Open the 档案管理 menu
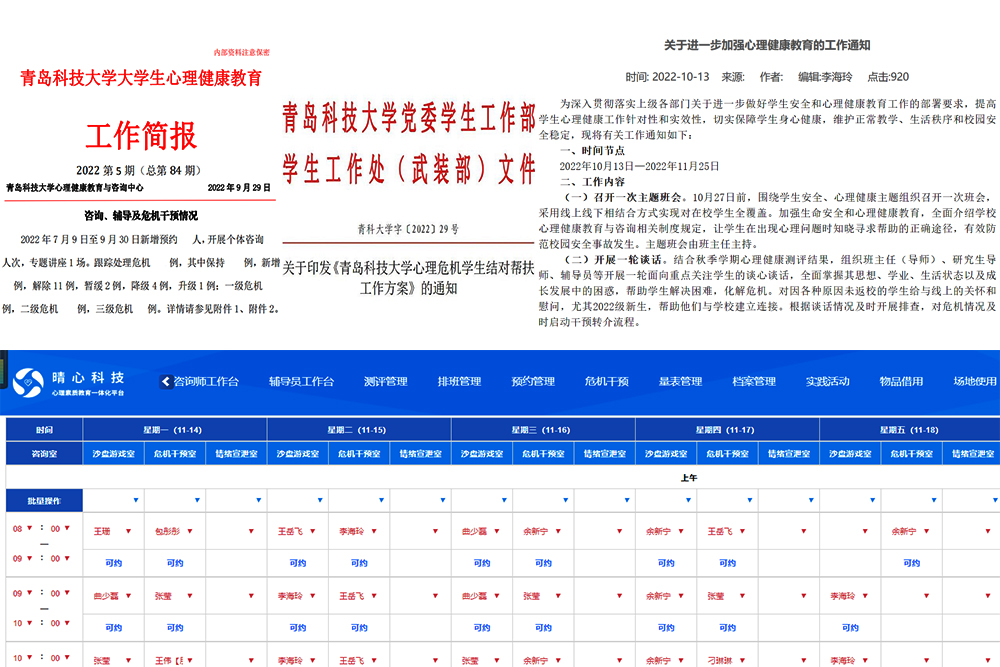The image size is (1000, 667). point(753,381)
